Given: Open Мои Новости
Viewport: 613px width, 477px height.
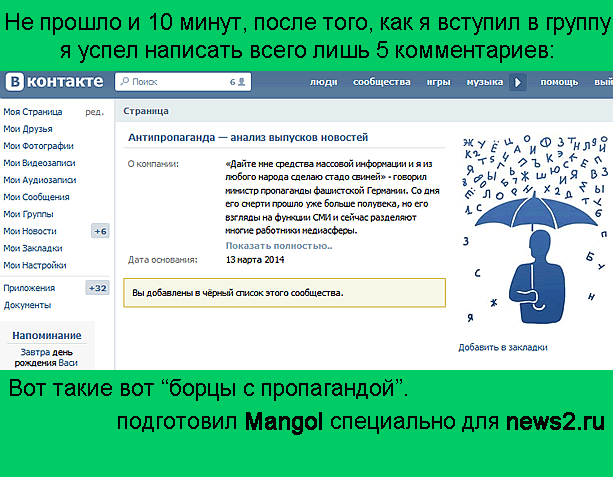Looking at the screenshot, I should [30, 231].
